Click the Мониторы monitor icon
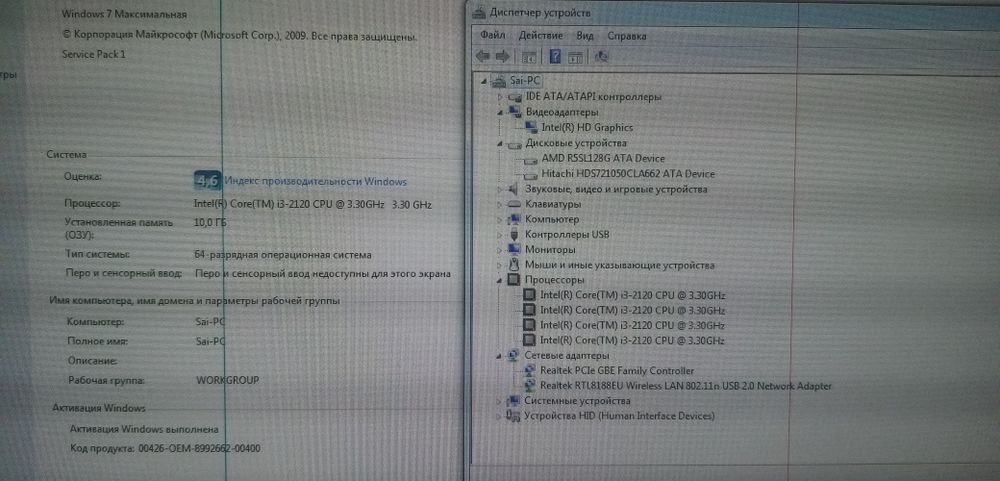This screenshot has width=1000, height=481. 515,249
